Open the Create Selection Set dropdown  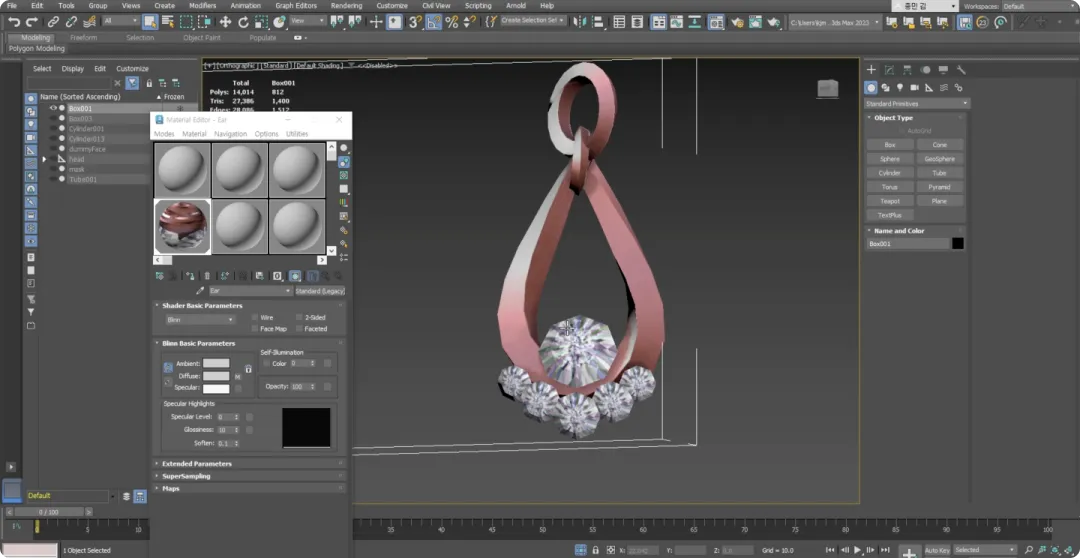[x=533, y=21]
